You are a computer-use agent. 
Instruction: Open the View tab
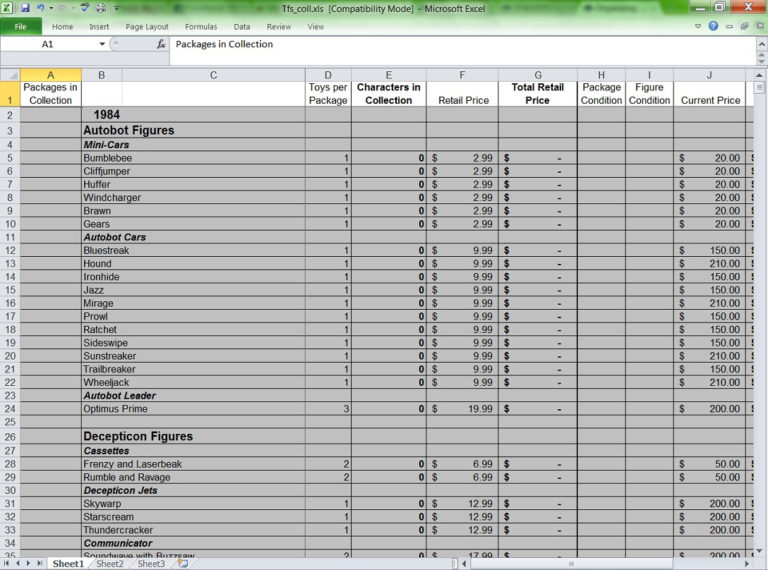(x=315, y=27)
